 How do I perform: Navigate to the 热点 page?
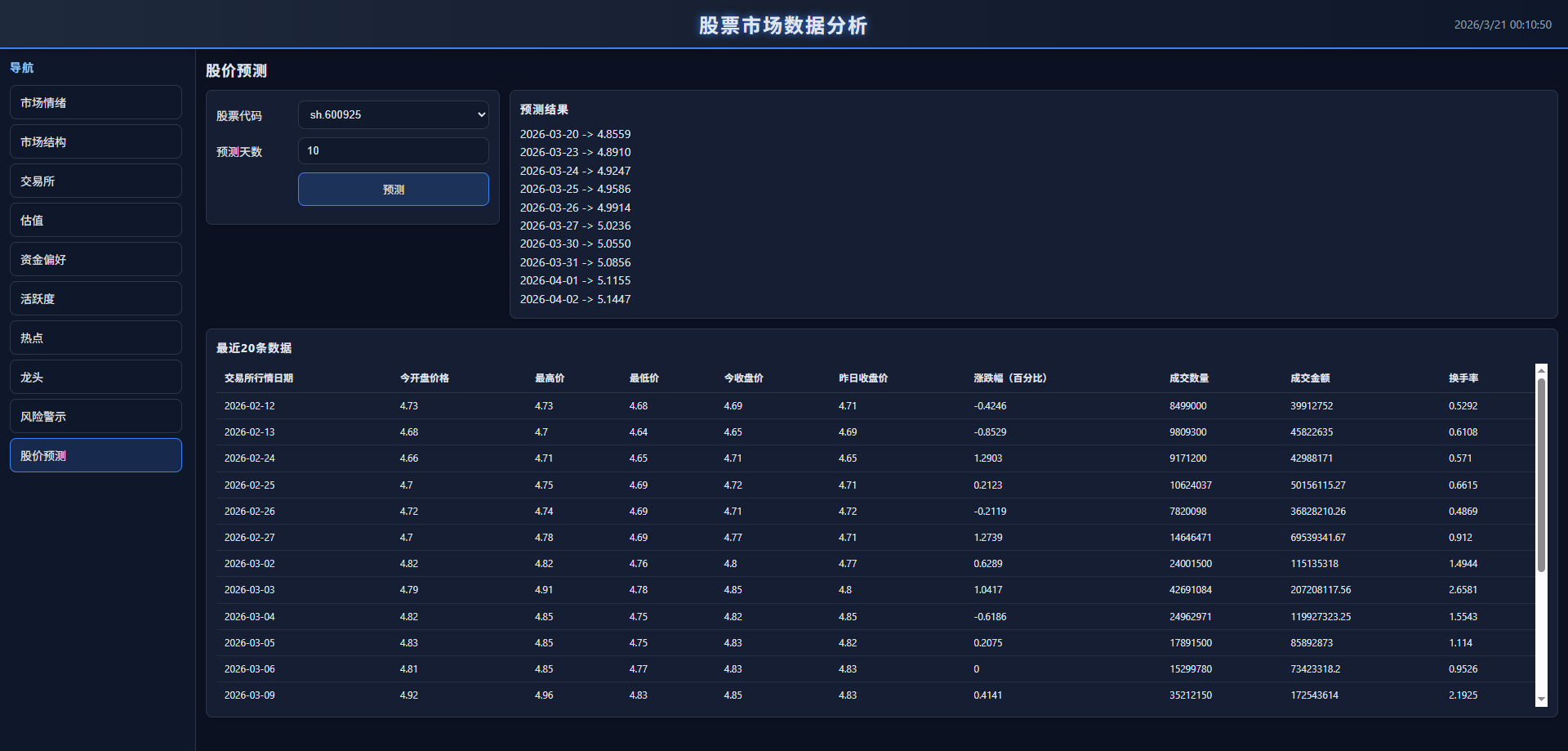point(96,338)
